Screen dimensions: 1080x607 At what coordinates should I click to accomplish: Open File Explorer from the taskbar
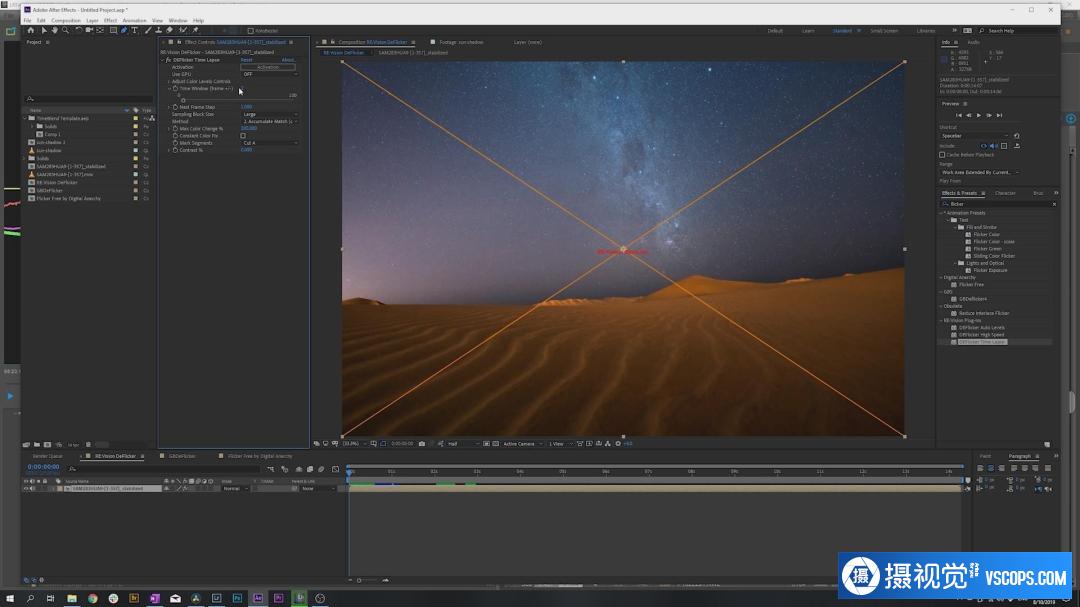click(x=72, y=598)
